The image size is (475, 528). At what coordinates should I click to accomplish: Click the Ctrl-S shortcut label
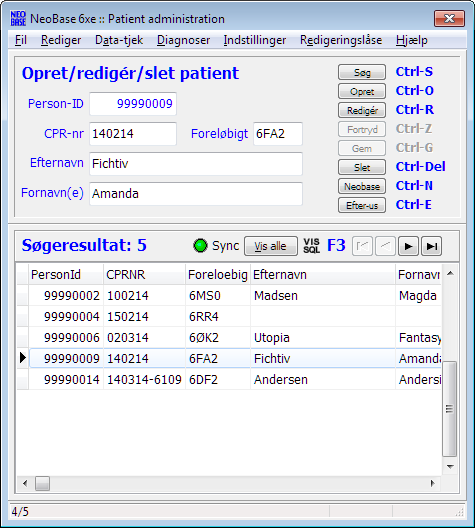pos(414,71)
